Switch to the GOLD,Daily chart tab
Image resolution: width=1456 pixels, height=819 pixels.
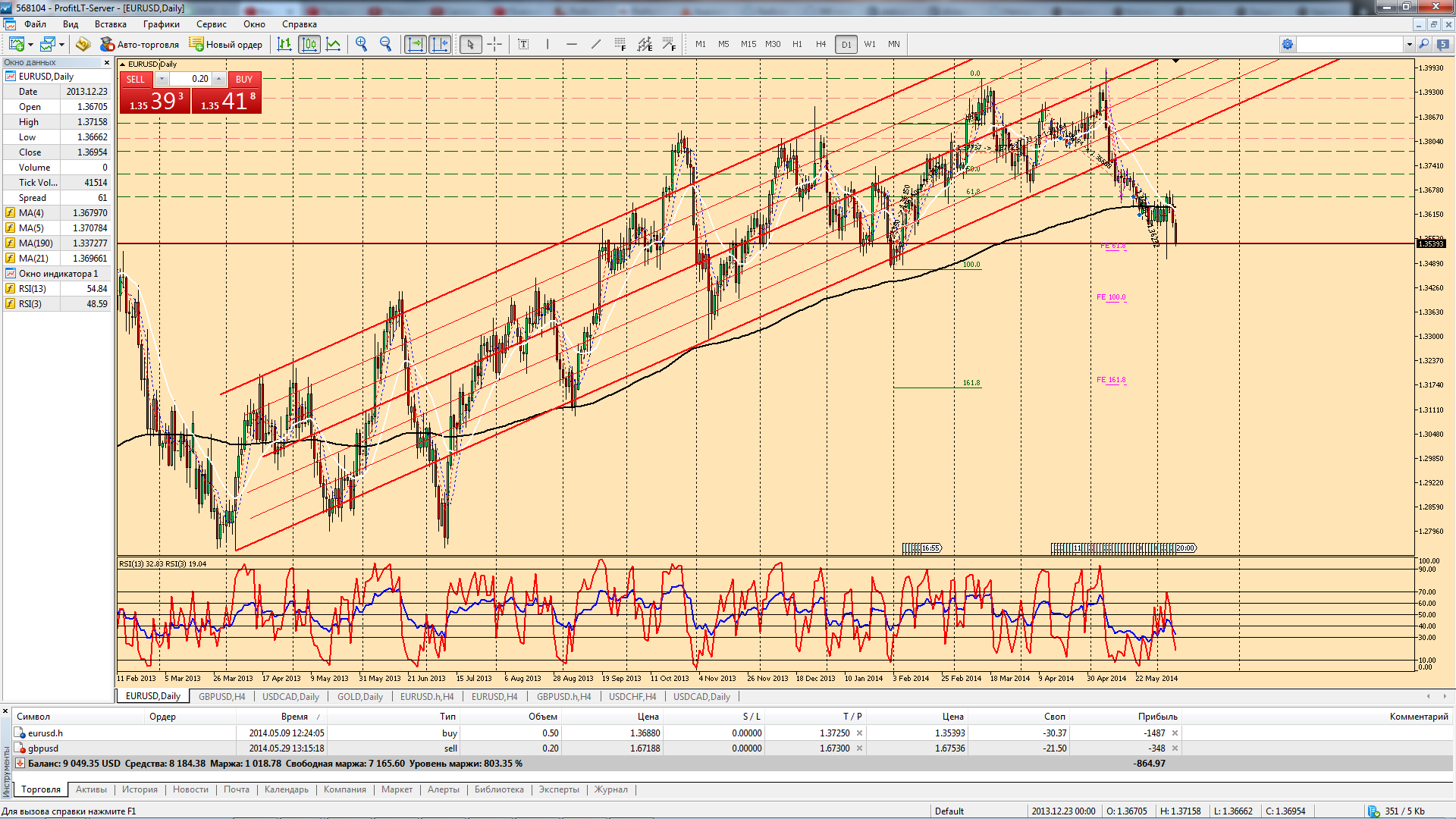tap(359, 696)
